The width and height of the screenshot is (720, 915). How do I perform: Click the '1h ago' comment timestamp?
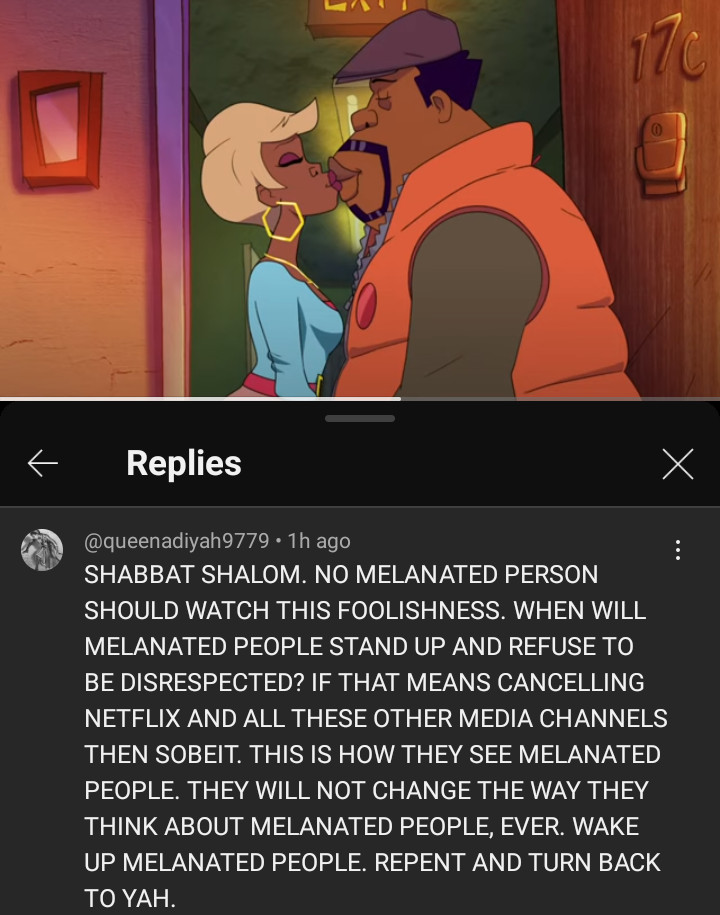pos(319,541)
